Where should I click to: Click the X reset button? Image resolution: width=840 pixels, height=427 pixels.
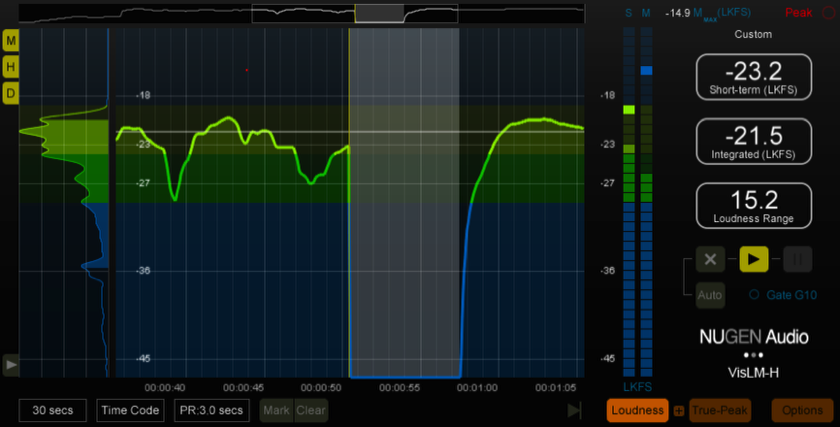(x=710, y=260)
